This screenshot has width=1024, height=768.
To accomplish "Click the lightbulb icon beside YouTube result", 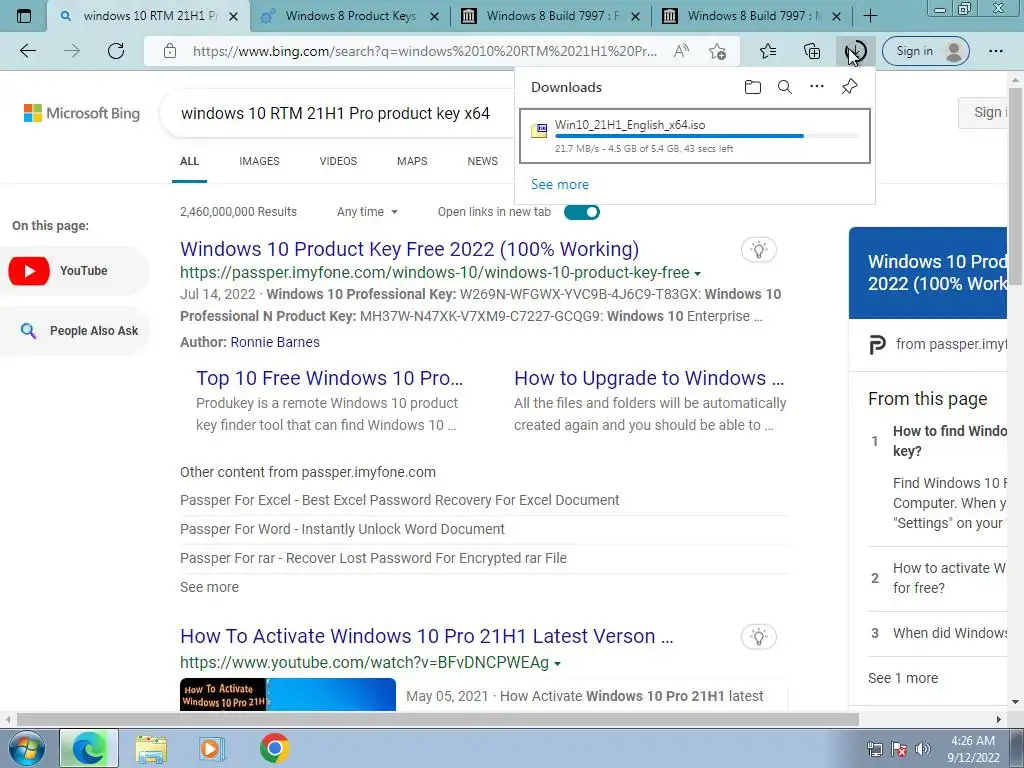I will click(x=759, y=637).
